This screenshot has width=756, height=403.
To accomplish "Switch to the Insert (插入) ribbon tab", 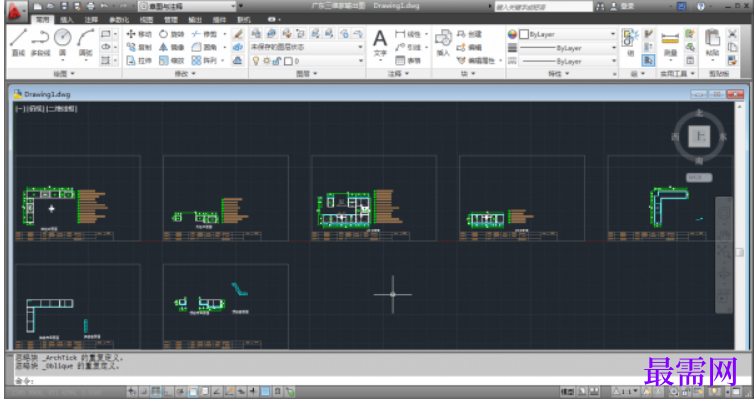I will [x=67, y=20].
